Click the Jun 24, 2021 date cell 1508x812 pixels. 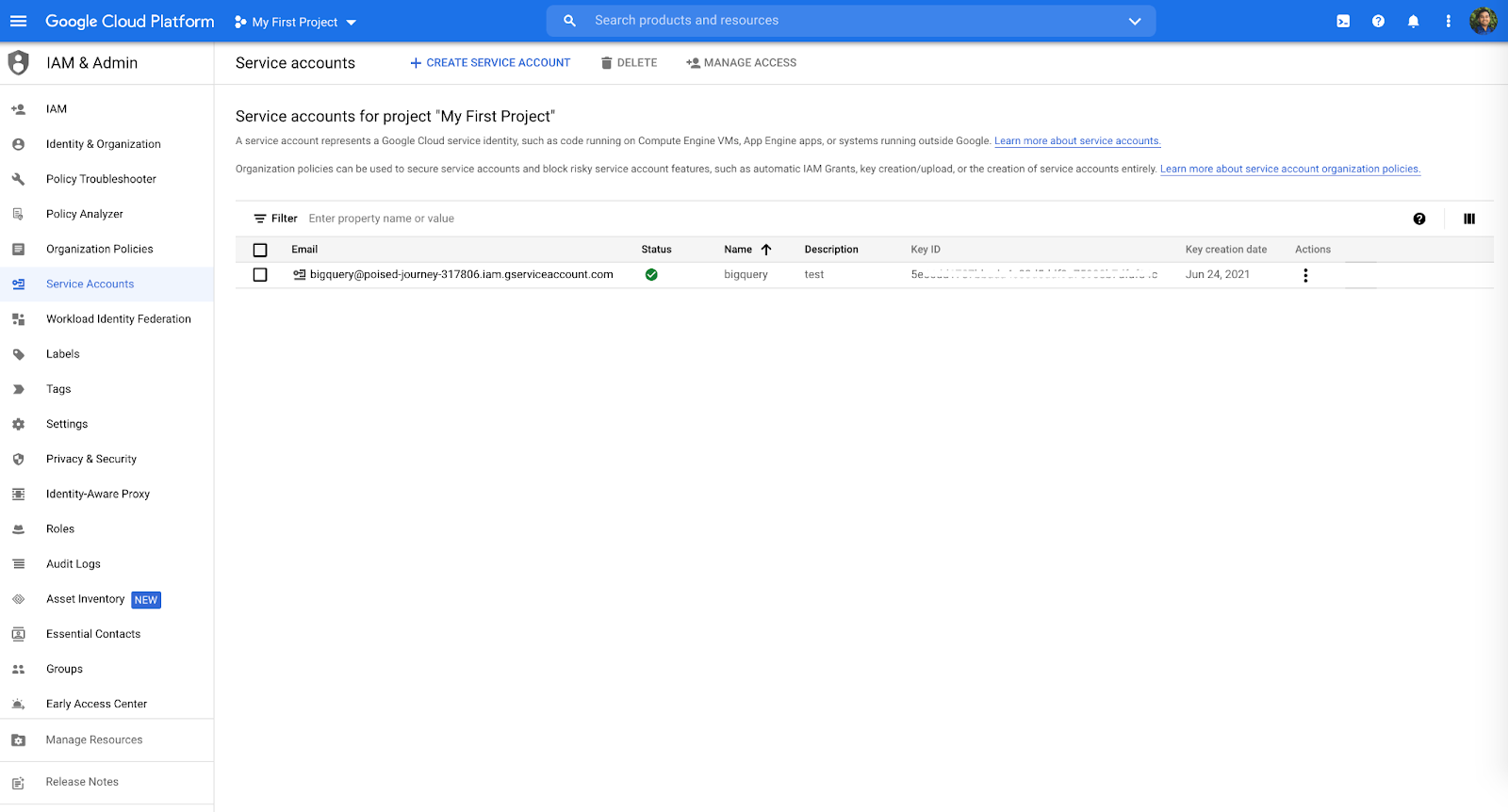pos(1218,275)
